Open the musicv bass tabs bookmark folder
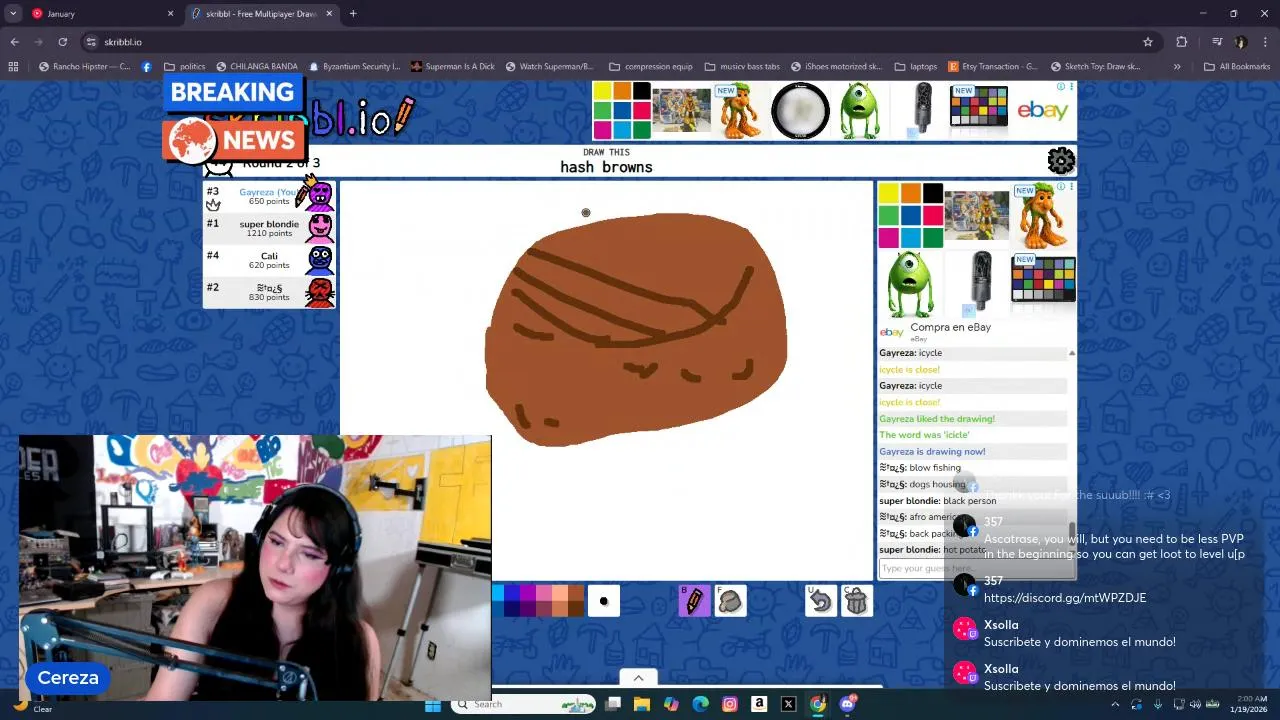The width and height of the screenshot is (1280, 720). 742,67
